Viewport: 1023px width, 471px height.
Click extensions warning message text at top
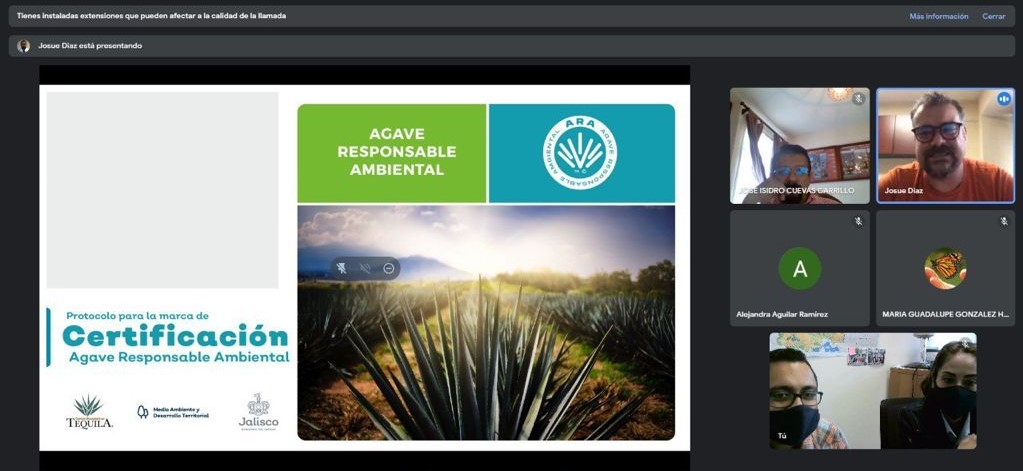(x=151, y=16)
